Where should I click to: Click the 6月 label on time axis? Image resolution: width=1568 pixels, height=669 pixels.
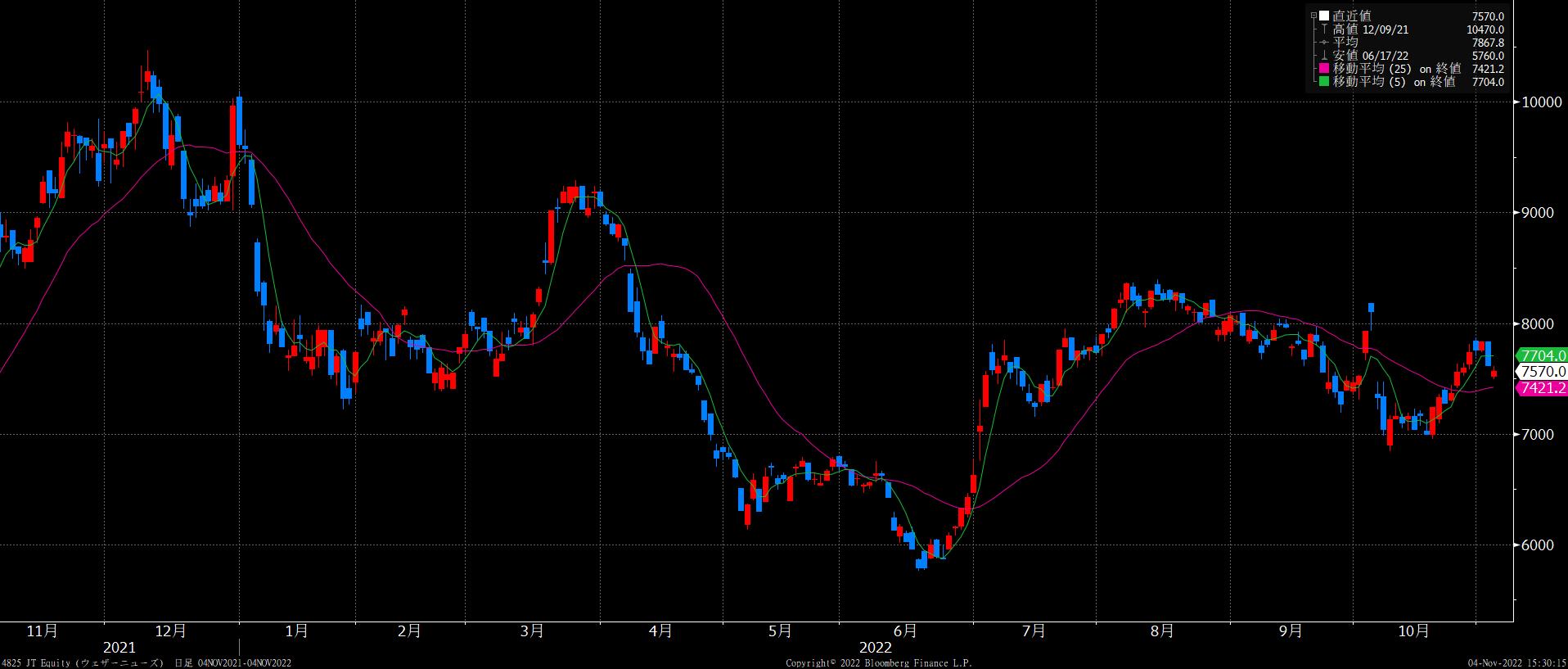click(905, 631)
